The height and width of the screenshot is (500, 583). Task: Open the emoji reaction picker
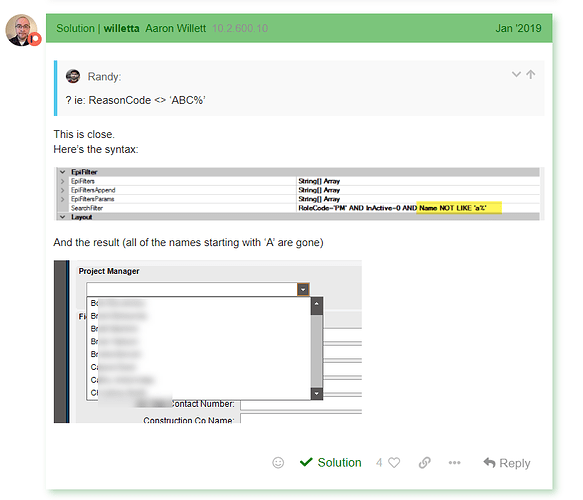(278, 462)
